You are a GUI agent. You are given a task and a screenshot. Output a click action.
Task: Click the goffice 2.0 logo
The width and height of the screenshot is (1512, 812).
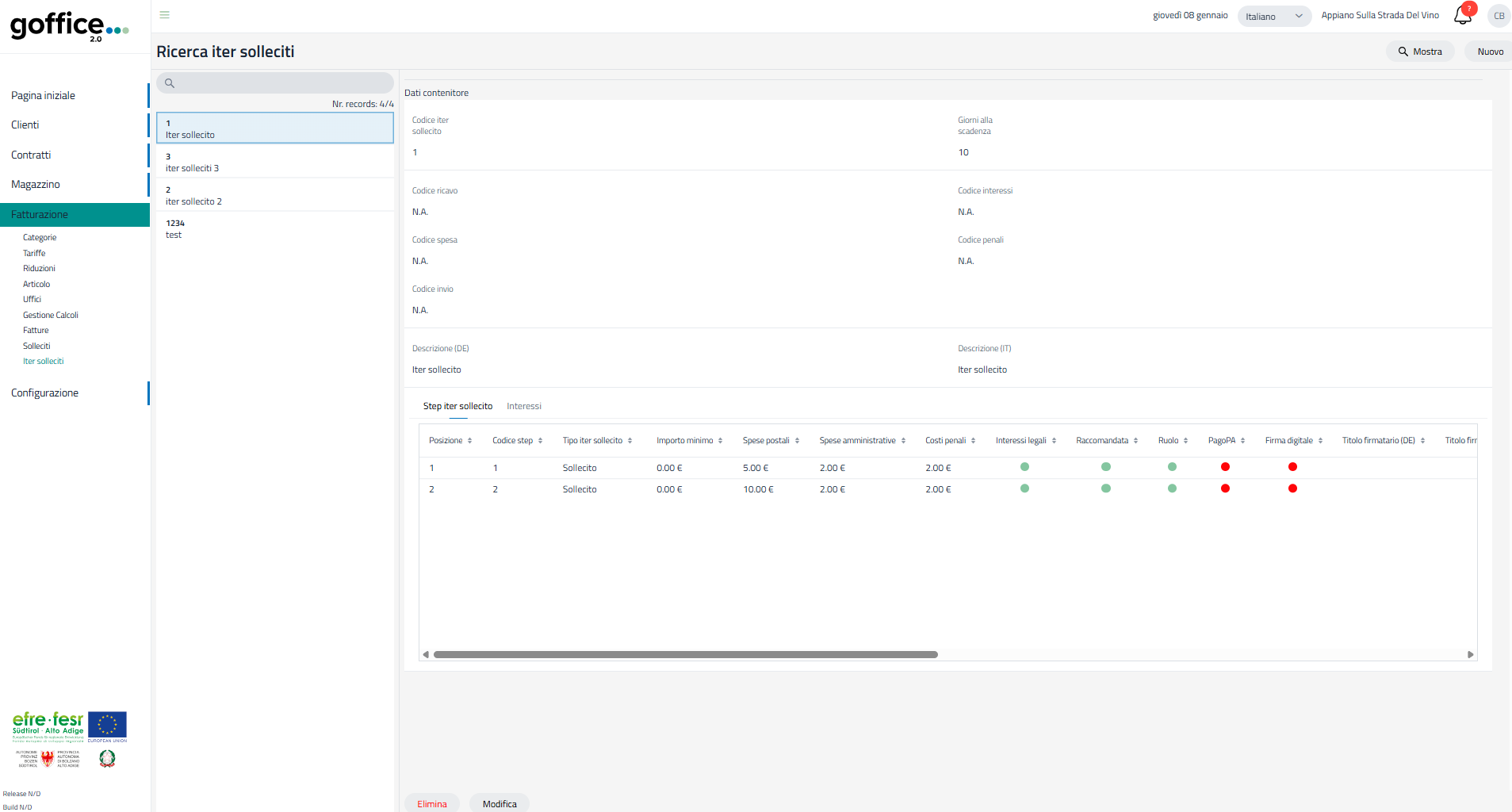pyautogui.click(x=69, y=26)
